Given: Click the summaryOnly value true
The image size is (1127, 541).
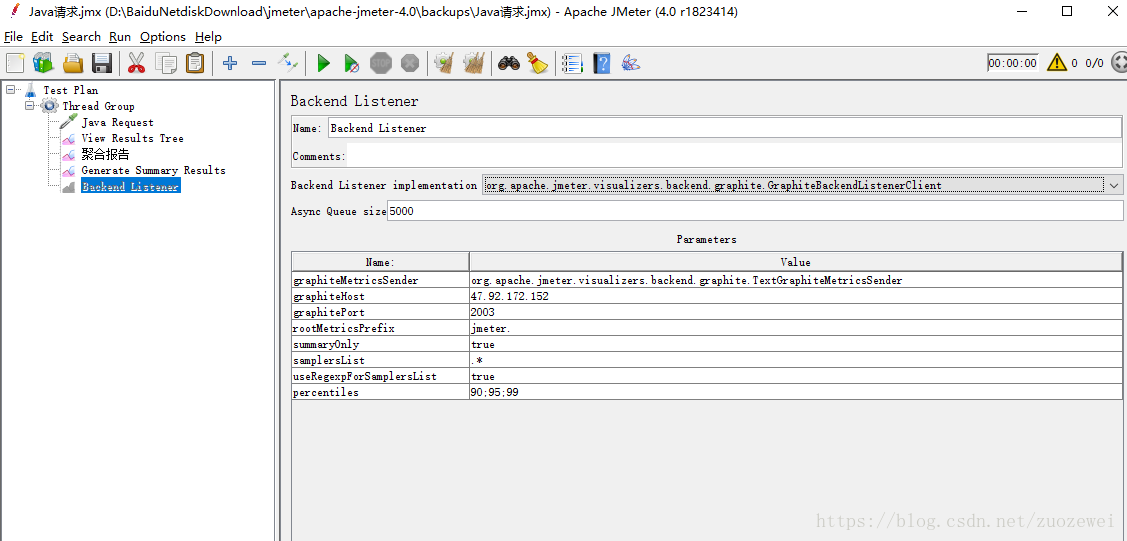Looking at the screenshot, I should [x=796, y=344].
